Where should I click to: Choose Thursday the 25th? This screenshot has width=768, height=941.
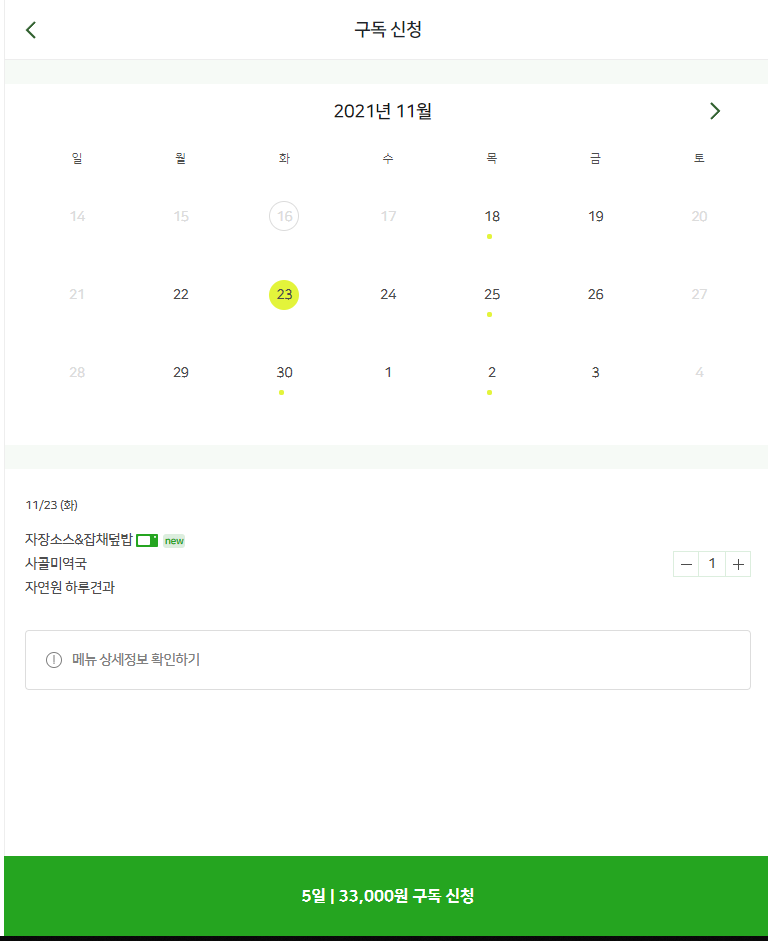click(492, 295)
